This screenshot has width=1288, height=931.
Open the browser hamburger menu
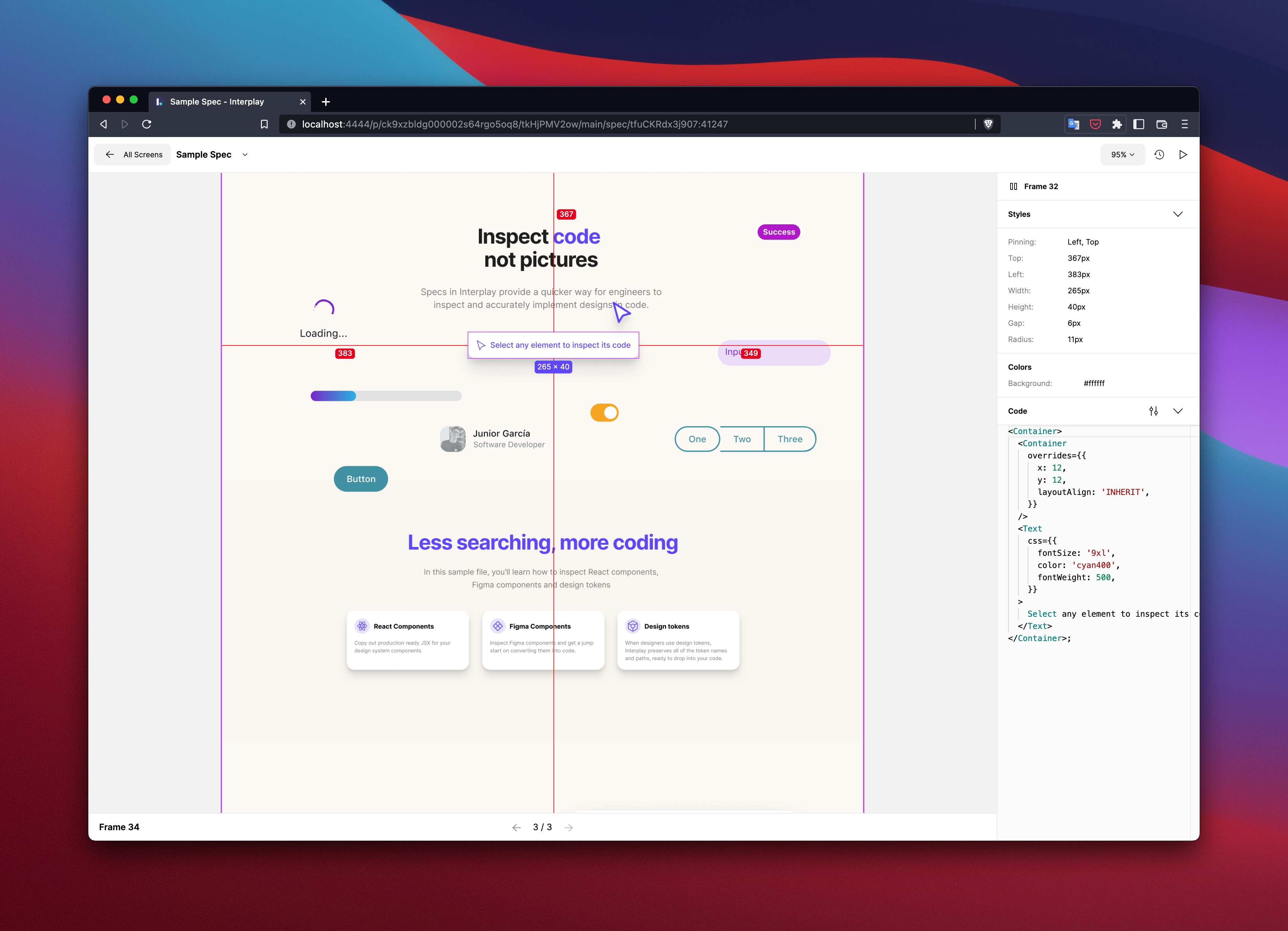coord(1185,124)
